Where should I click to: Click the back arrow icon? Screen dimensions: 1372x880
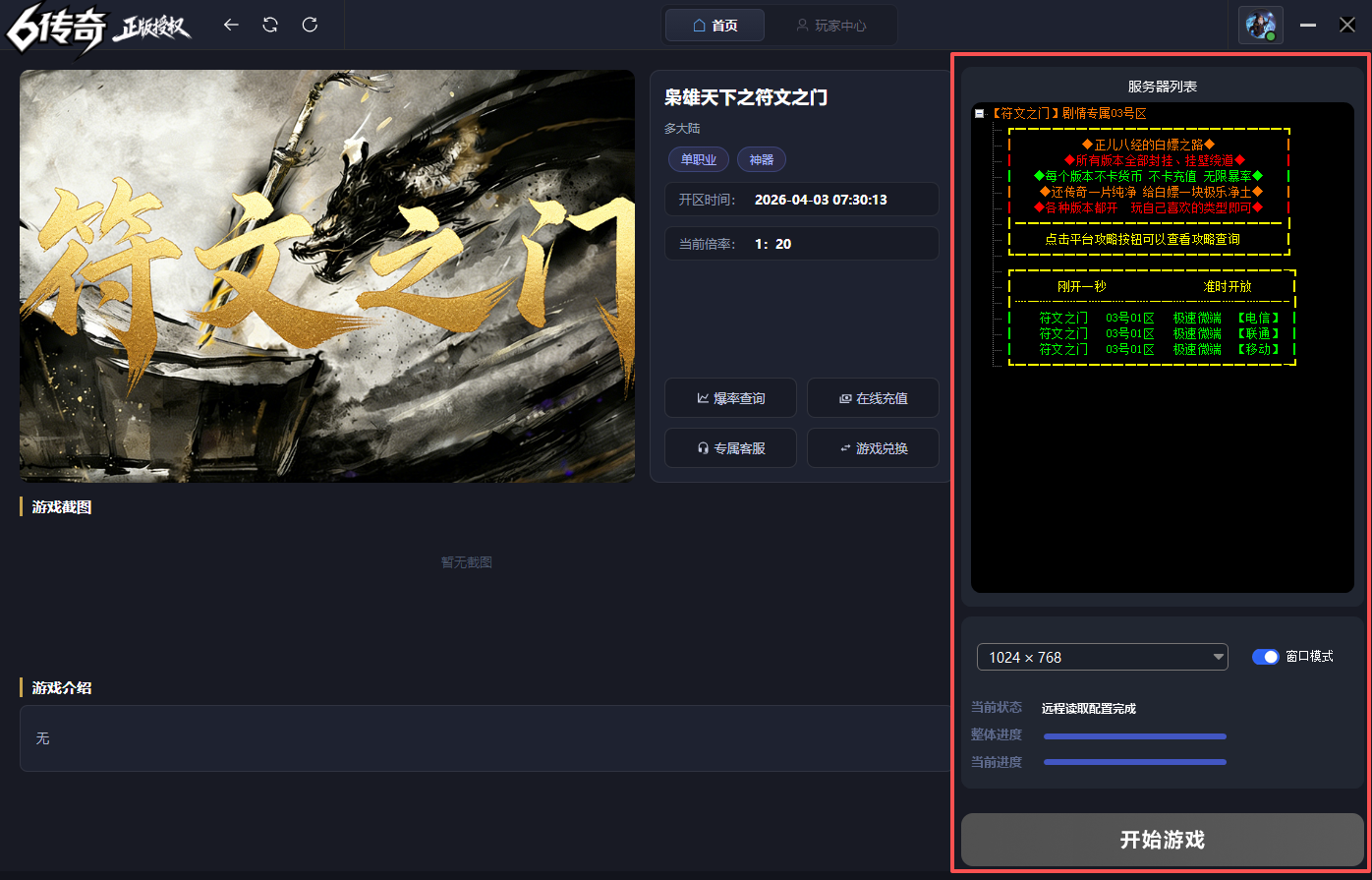pos(231,25)
